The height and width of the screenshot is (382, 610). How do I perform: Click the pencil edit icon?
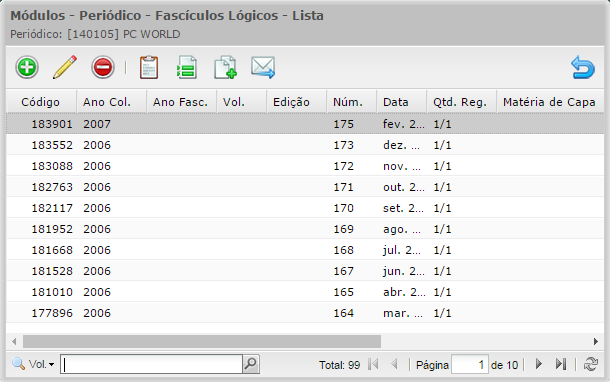(x=65, y=67)
